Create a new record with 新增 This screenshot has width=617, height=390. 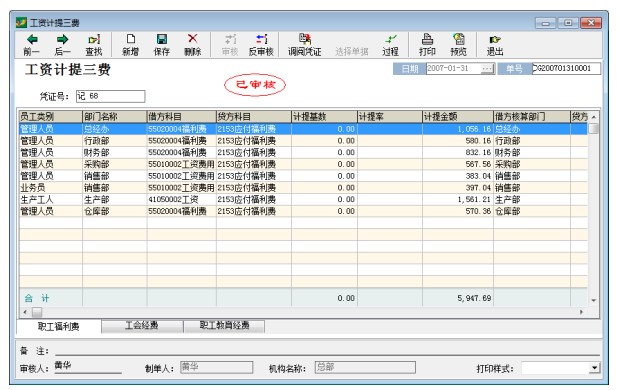click(130, 45)
